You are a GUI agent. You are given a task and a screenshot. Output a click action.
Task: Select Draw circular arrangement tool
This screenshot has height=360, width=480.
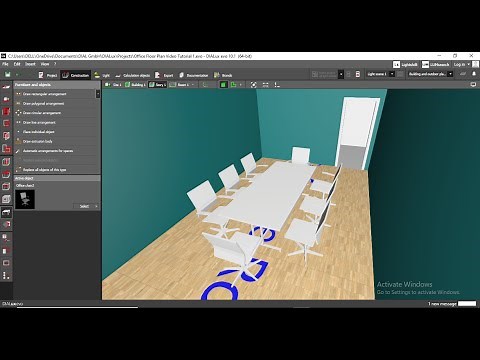[x=55, y=113]
